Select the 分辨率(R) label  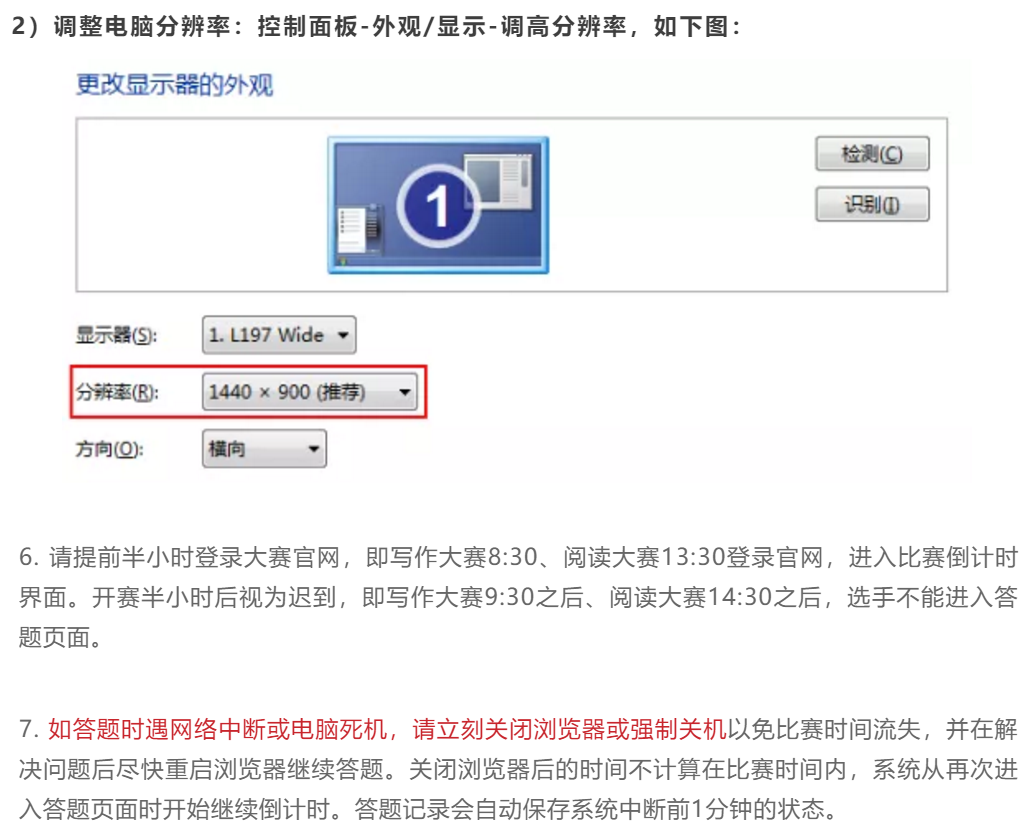click(117, 392)
